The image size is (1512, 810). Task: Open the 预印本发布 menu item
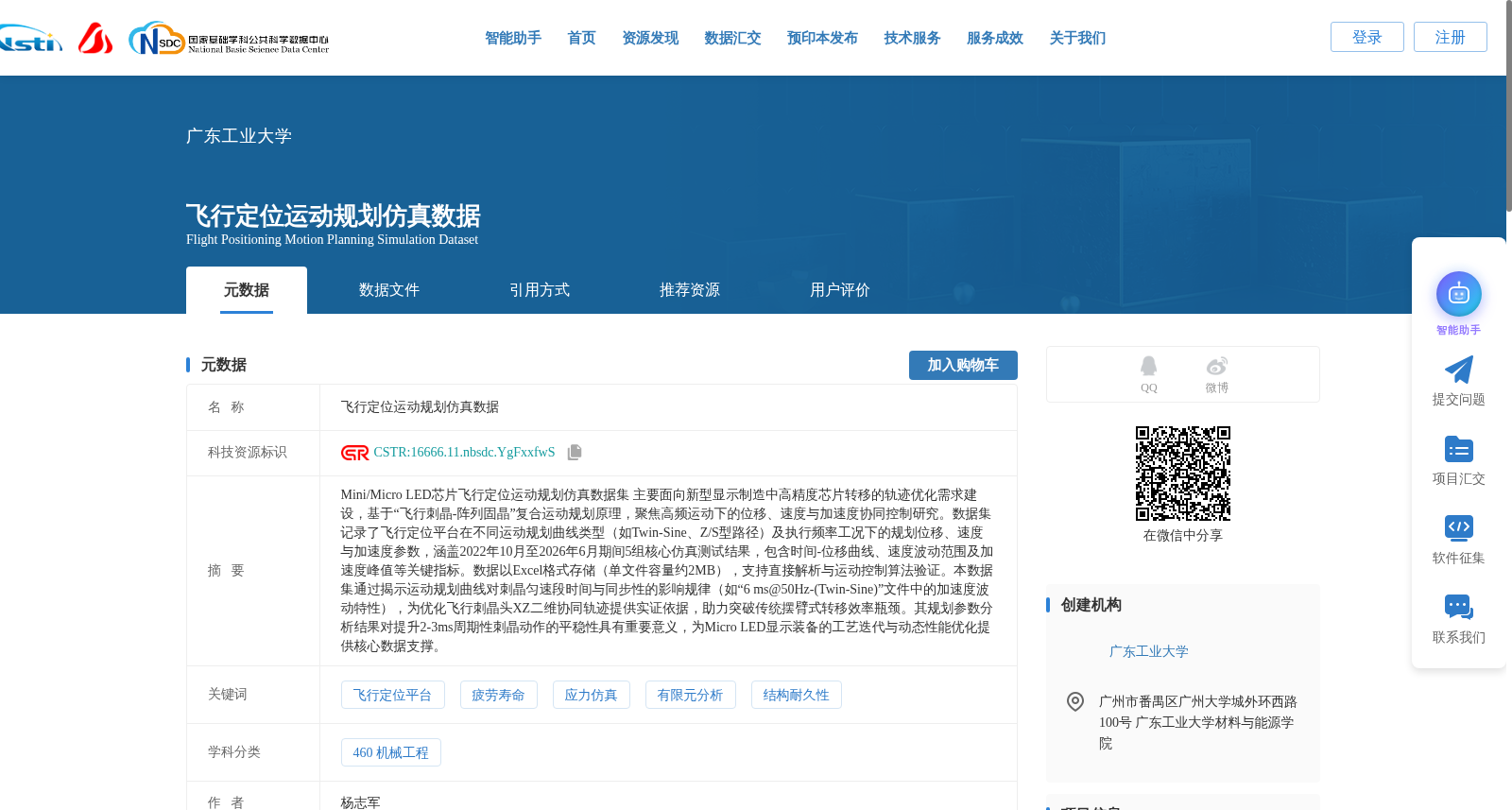822,38
